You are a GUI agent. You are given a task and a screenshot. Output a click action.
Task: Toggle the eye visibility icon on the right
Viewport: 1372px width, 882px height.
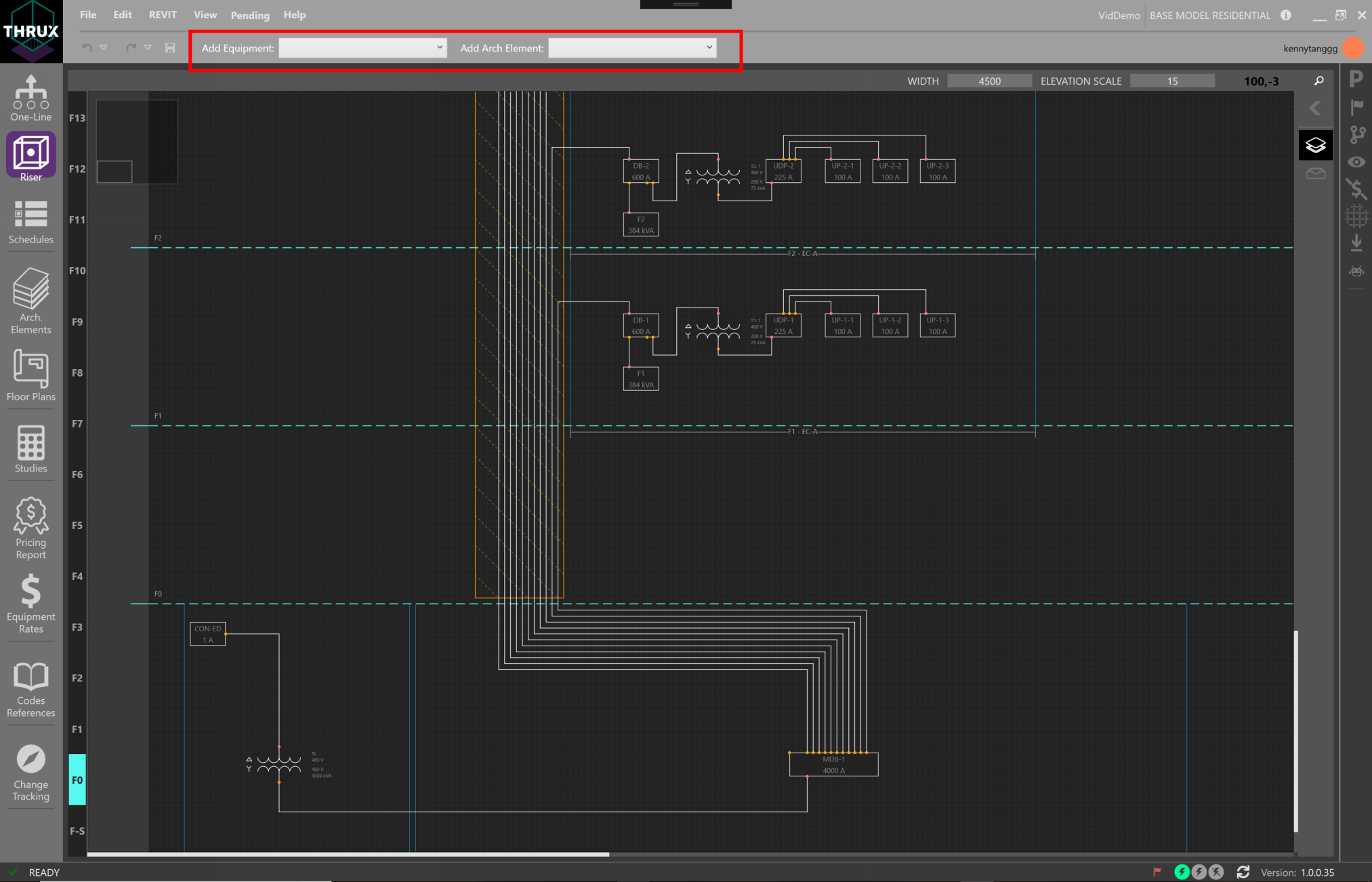[1356, 162]
